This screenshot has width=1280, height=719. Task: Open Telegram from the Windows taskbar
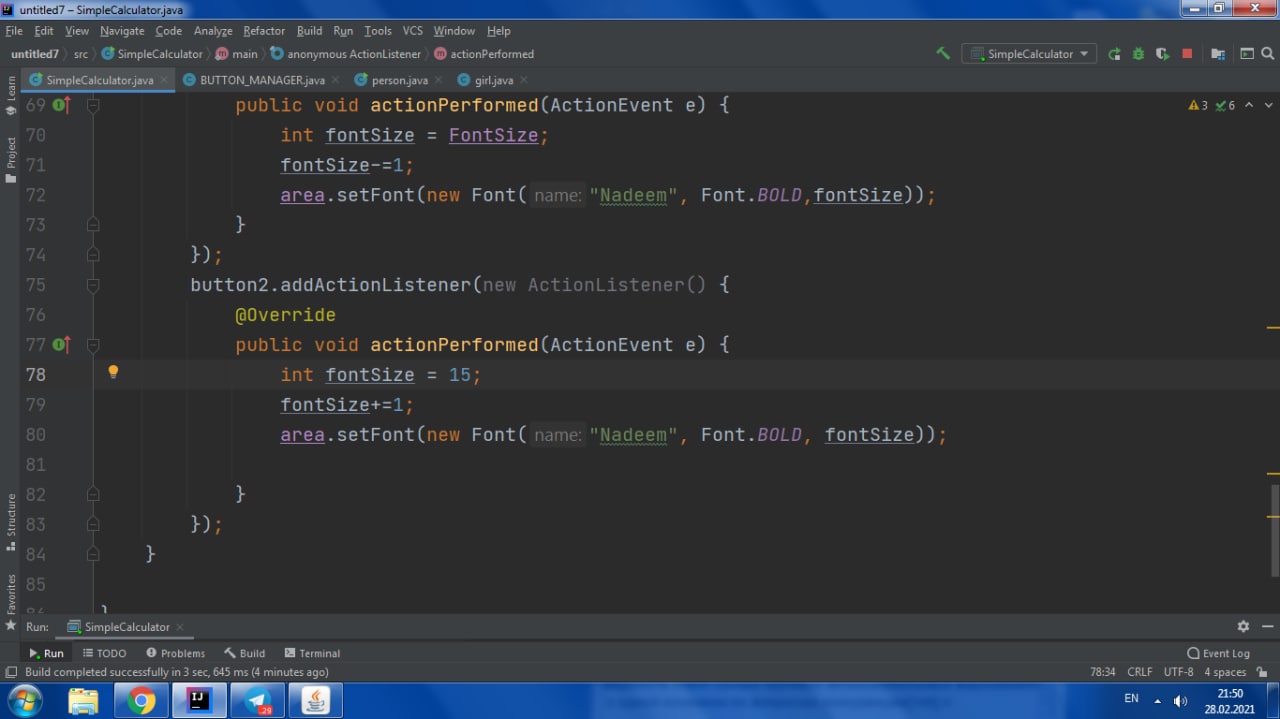click(x=258, y=700)
